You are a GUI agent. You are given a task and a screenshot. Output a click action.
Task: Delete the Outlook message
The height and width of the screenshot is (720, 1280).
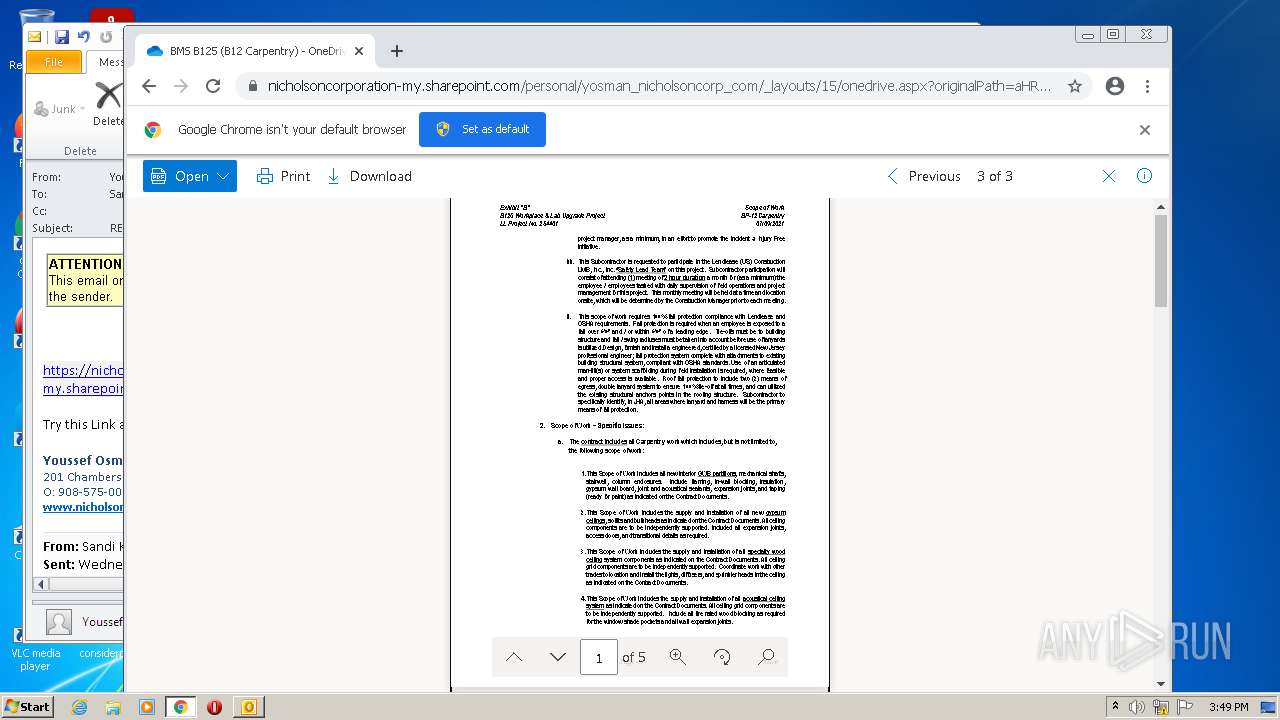point(108,103)
